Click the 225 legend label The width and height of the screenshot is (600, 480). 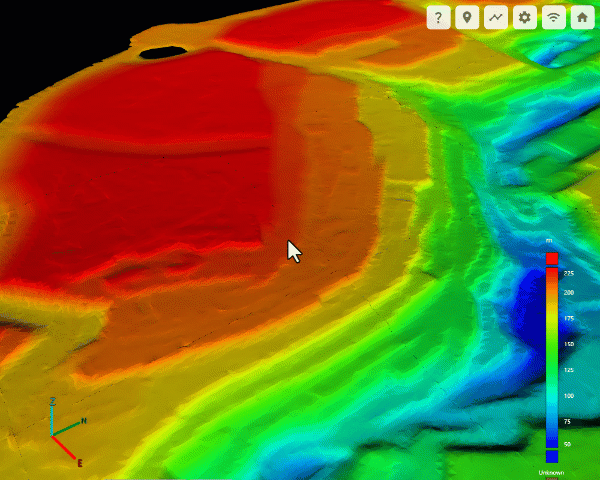pos(569,273)
